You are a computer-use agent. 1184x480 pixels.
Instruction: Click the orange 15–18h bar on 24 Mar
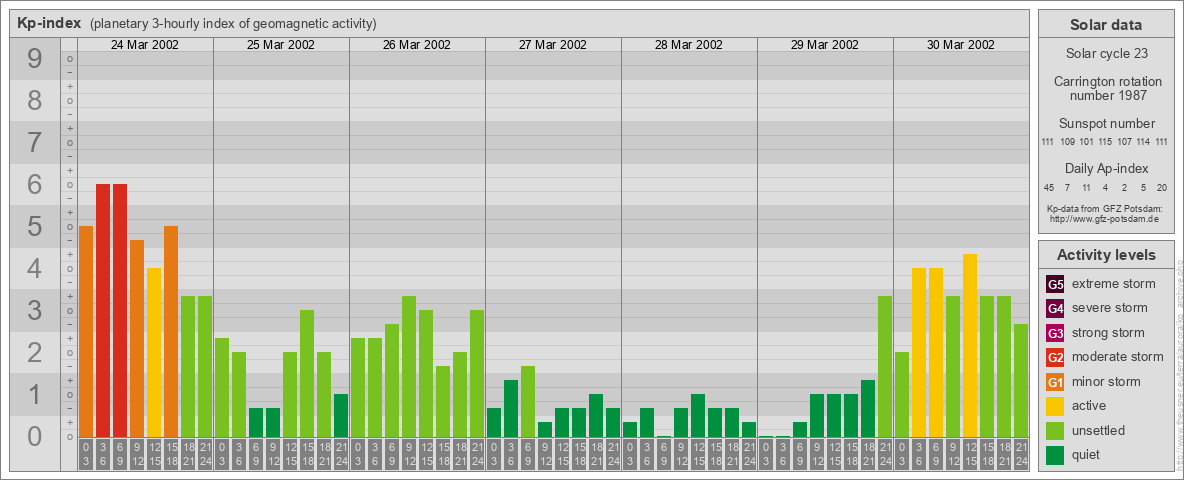pyautogui.click(x=171, y=331)
